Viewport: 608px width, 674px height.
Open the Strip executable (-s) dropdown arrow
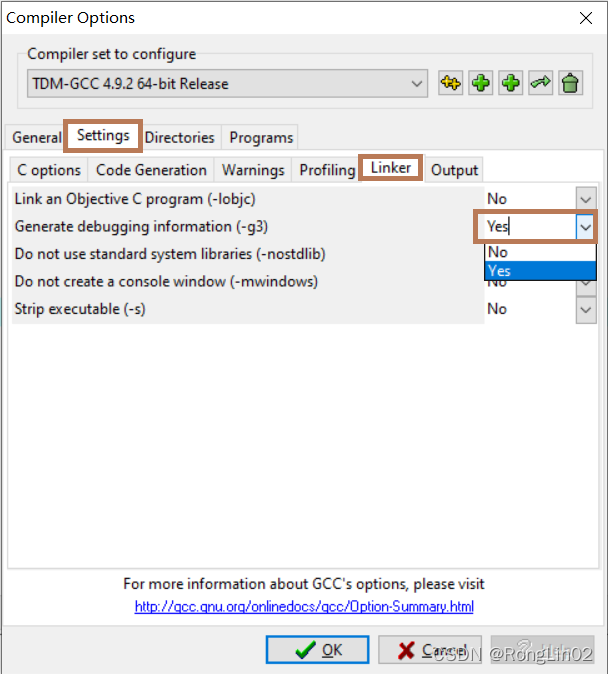pos(586,309)
